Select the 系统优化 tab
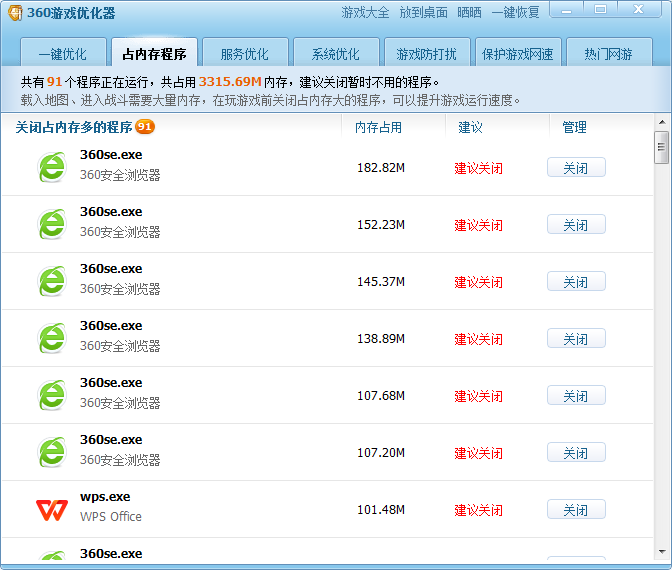The height and width of the screenshot is (570, 672). [x=335, y=54]
